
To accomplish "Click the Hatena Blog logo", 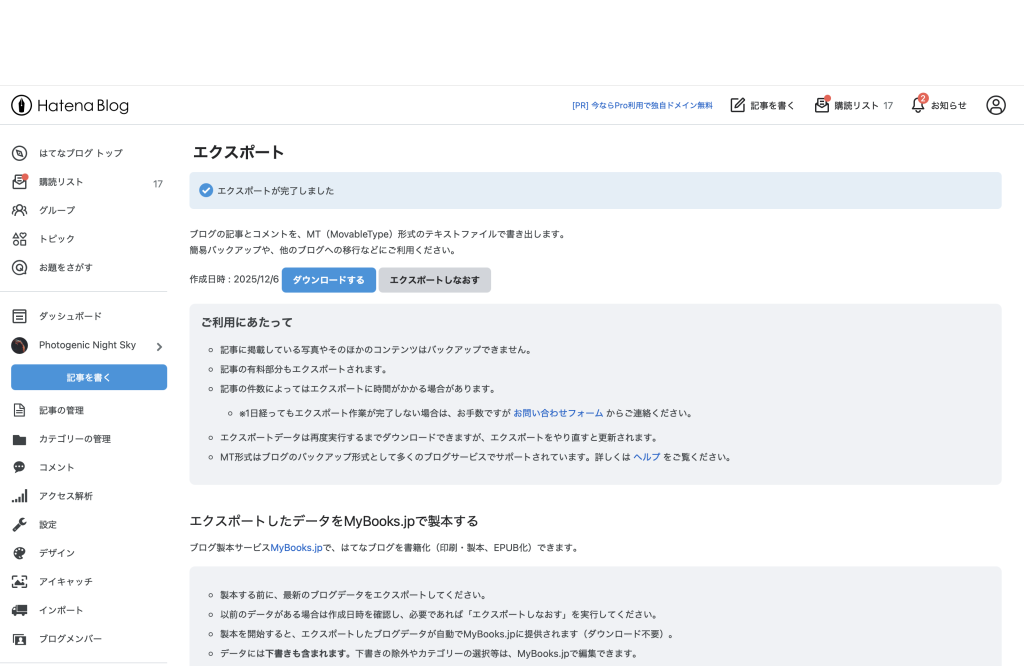I will (70, 105).
